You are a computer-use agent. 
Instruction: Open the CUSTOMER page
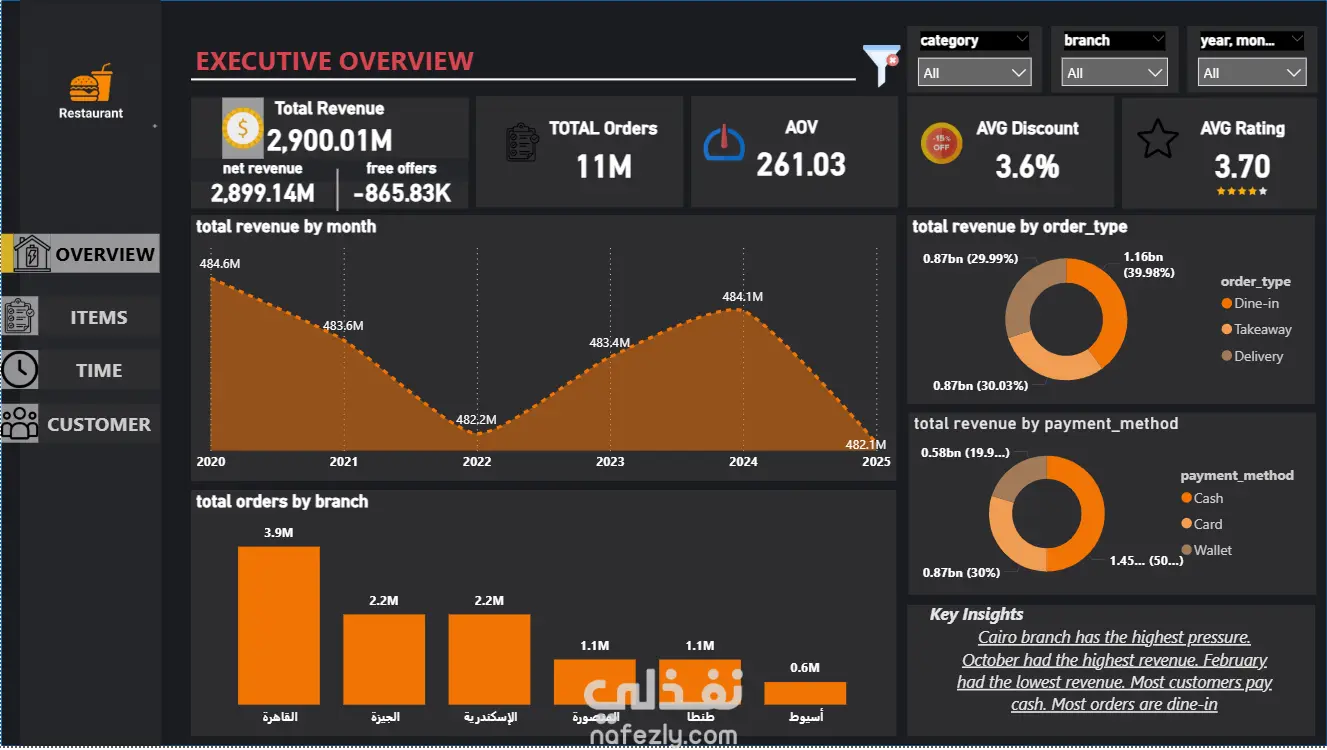pyautogui.click(x=99, y=424)
